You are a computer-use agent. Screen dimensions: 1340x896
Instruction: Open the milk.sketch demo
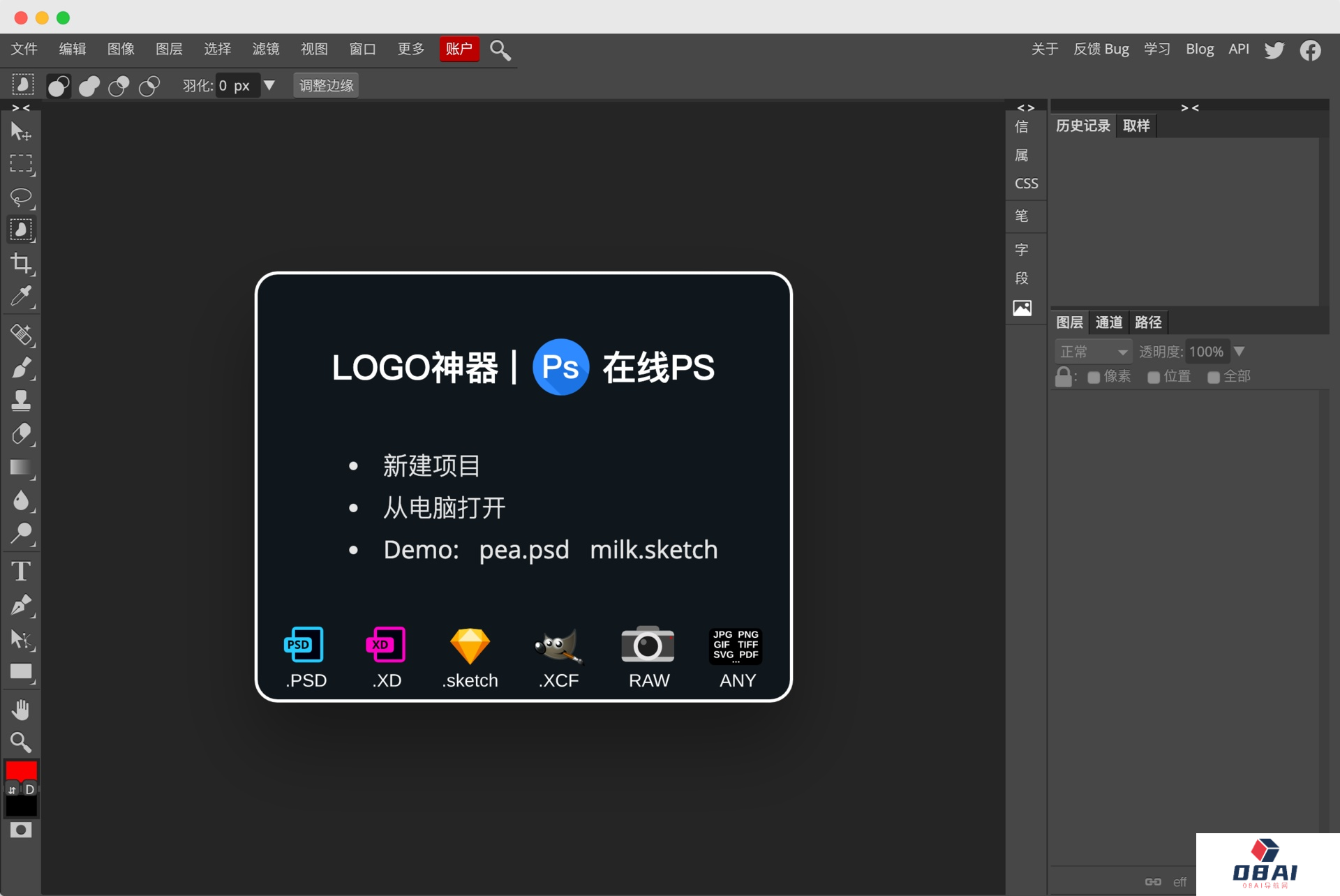click(x=654, y=550)
